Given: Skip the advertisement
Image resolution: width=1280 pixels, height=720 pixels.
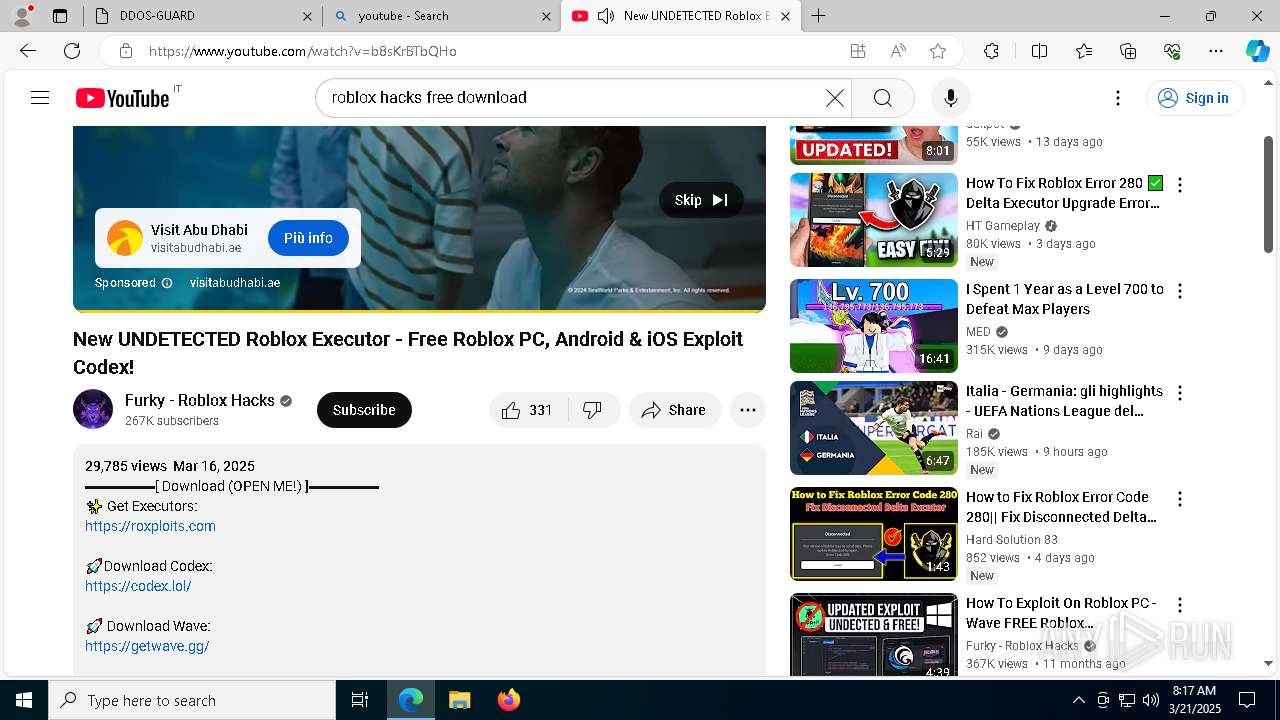Looking at the screenshot, I should click(x=701, y=200).
